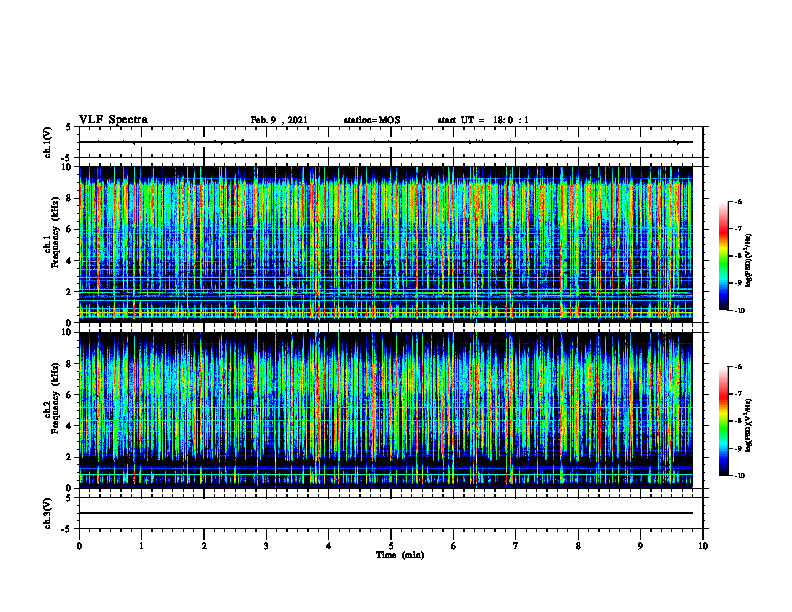
Task: Click the ch.1 color scale log(PSD) label
Action: coord(748,260)
